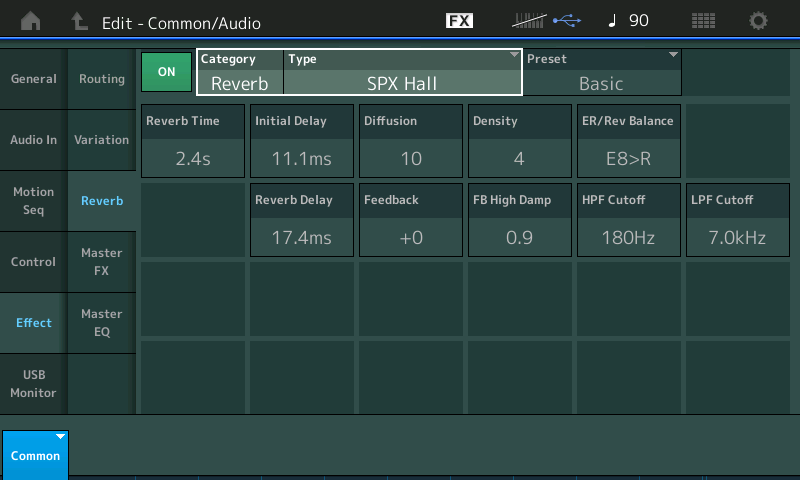Select the Initial Delay 11.1ms parameter

(x=302, y=141)
